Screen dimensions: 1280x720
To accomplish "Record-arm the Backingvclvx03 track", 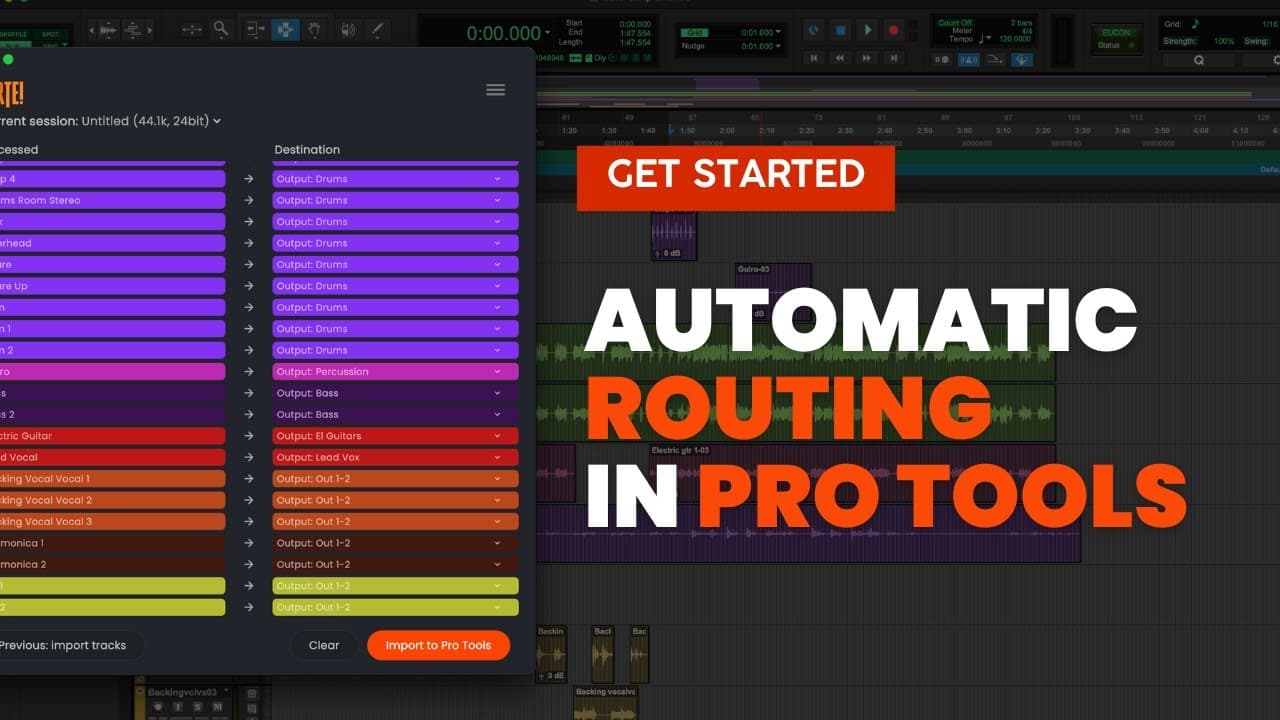I will point(158,707).
